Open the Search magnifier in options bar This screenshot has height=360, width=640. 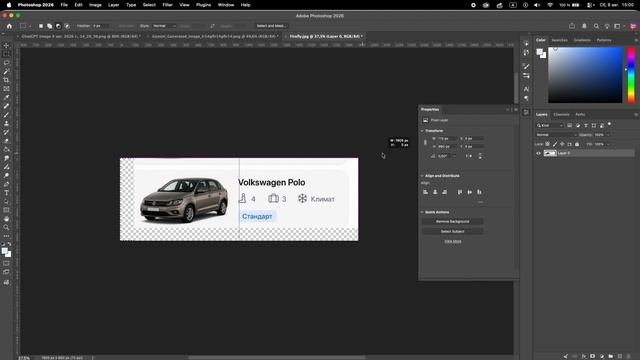point(596,26)
